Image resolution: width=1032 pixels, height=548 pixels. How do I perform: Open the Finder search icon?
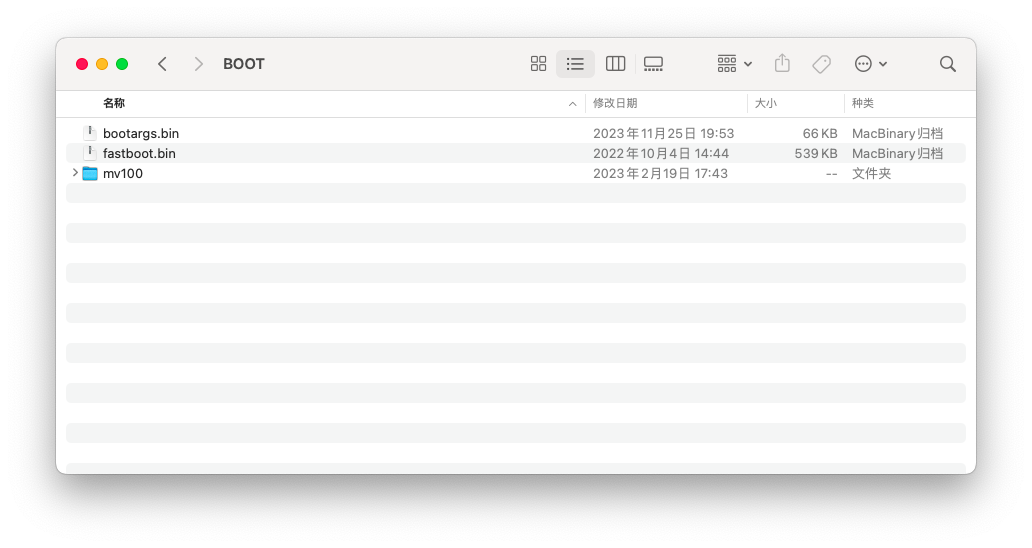947,64
